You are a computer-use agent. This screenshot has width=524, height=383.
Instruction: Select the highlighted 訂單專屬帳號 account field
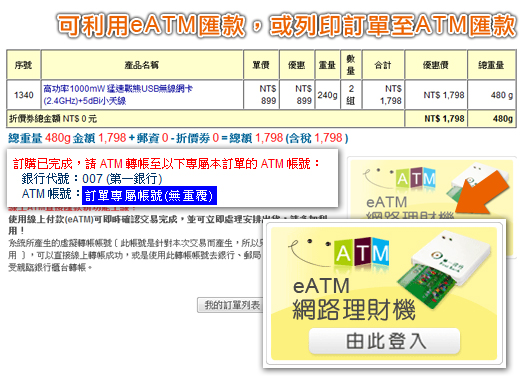click(149, 196)
